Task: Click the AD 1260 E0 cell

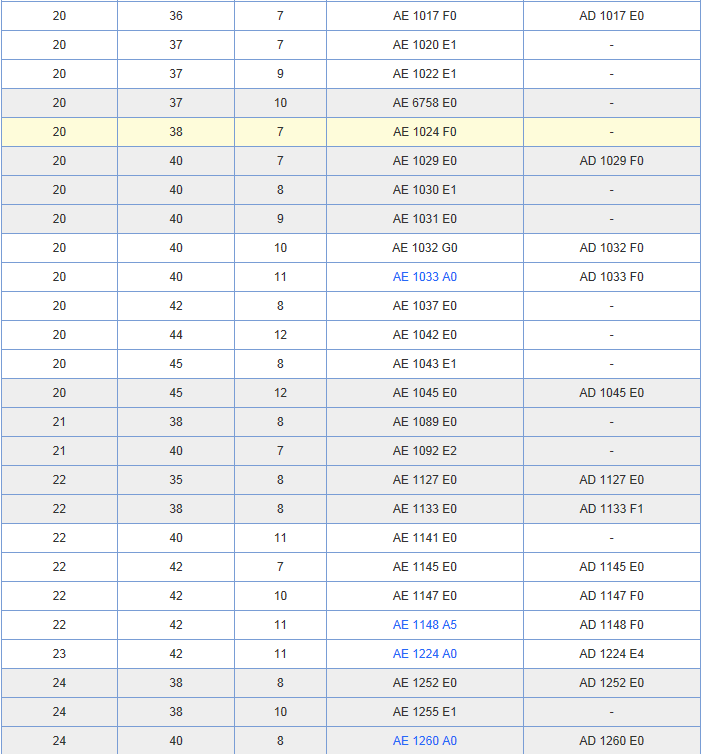Action: [611, 741]
